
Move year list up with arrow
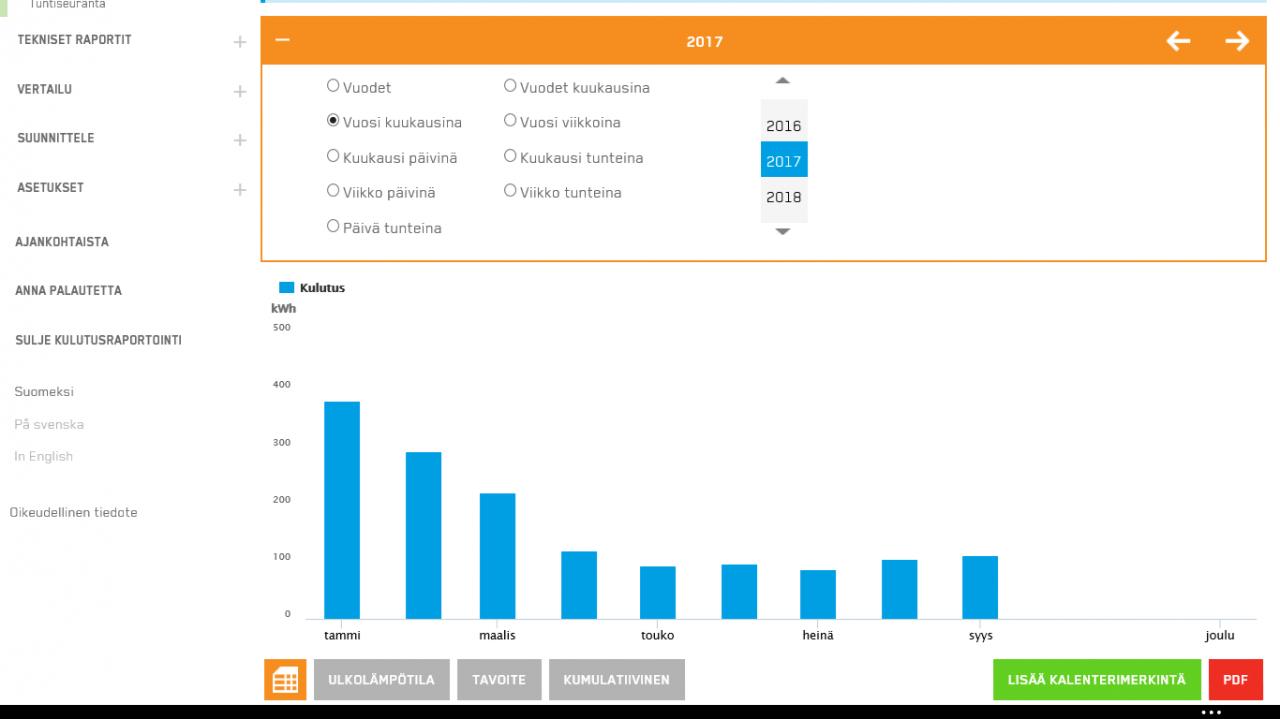(x=783, y=81)
